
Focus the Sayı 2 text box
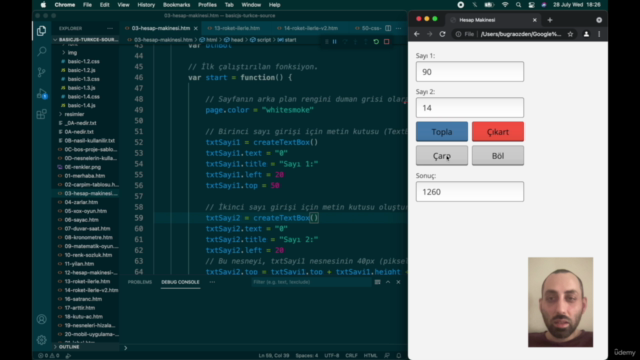[470, 108]
